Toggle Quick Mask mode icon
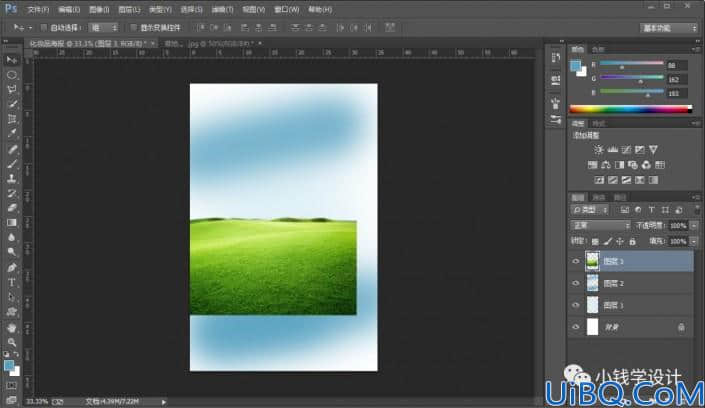 coord(12,386)
